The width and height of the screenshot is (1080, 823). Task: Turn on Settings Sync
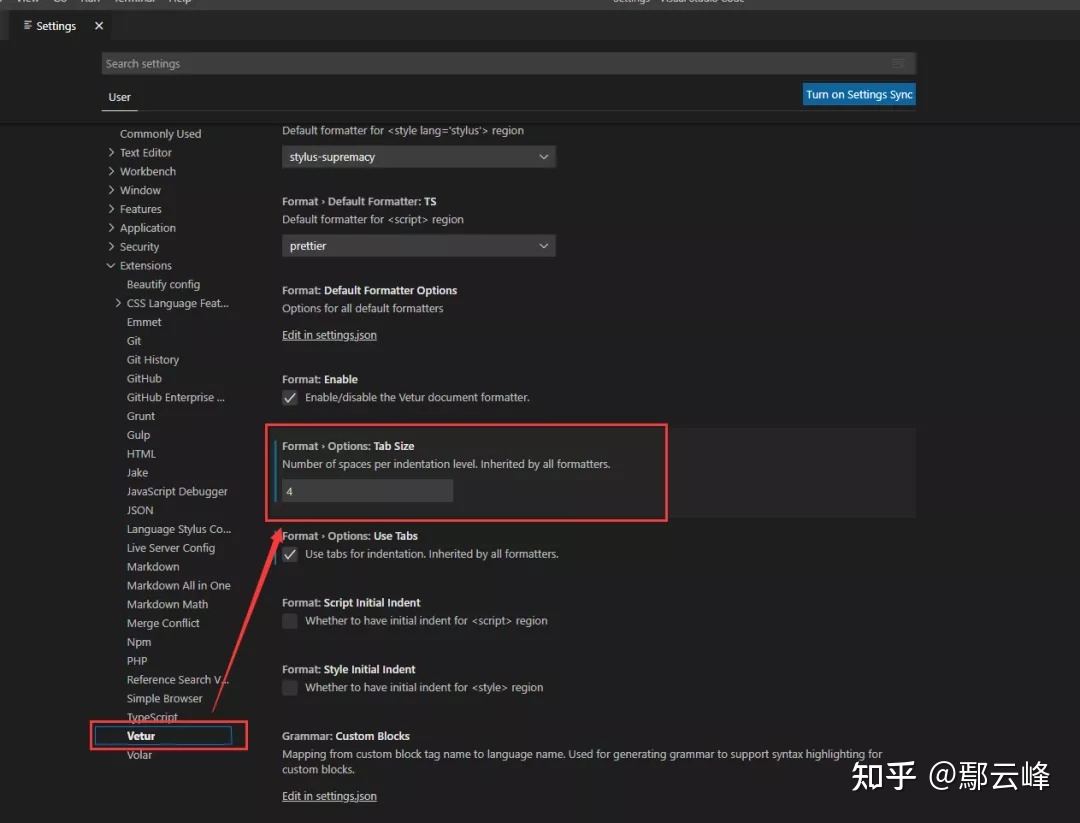point(859,94)
